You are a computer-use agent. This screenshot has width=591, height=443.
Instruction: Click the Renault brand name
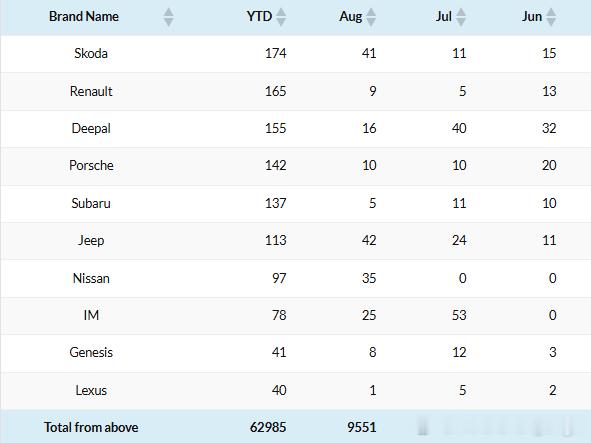(91, 91)
